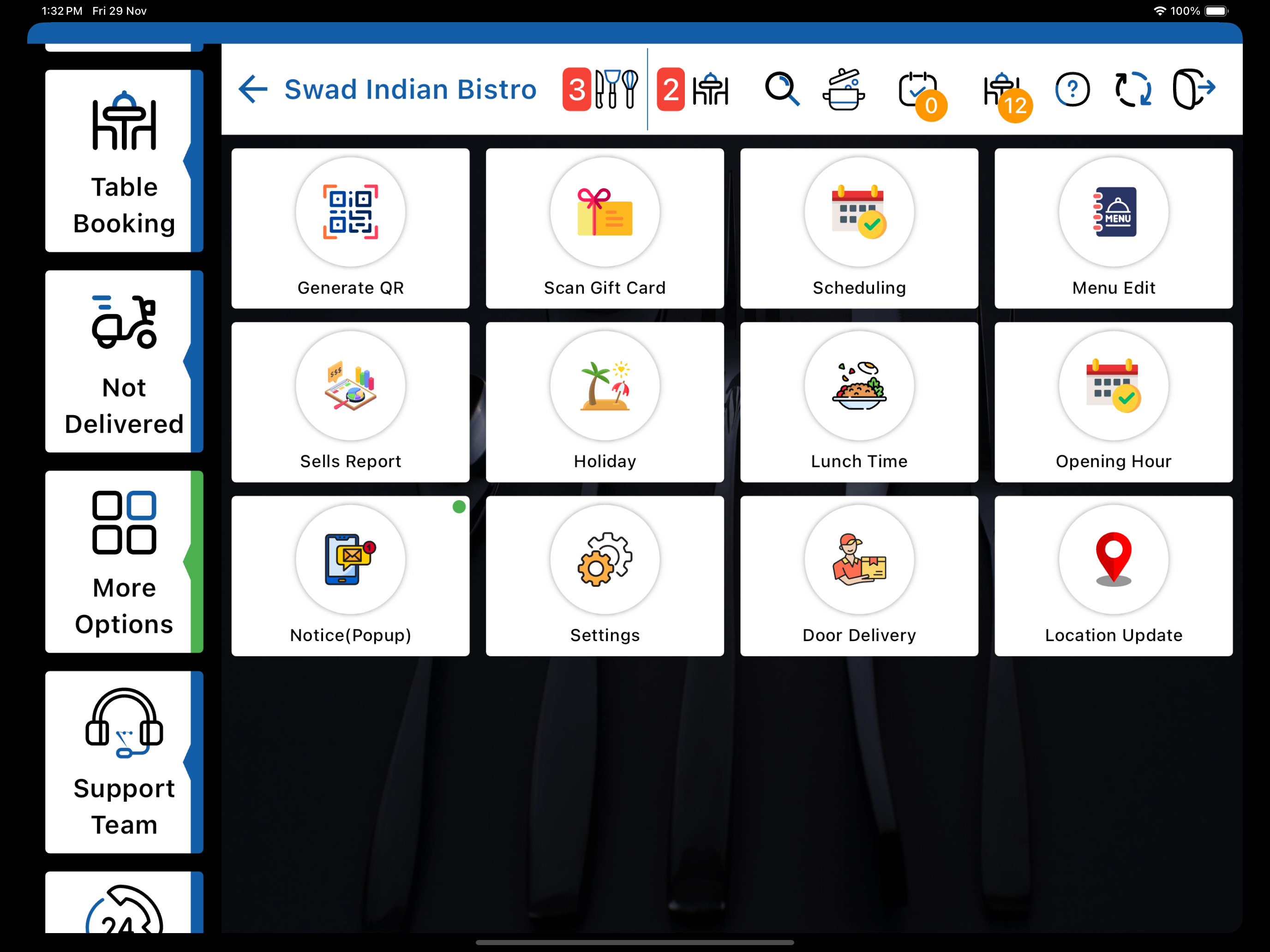The image size is (1270, 952).
Task: Tap the back arrow beside Swad Indian Bistro
Action: 252,89
